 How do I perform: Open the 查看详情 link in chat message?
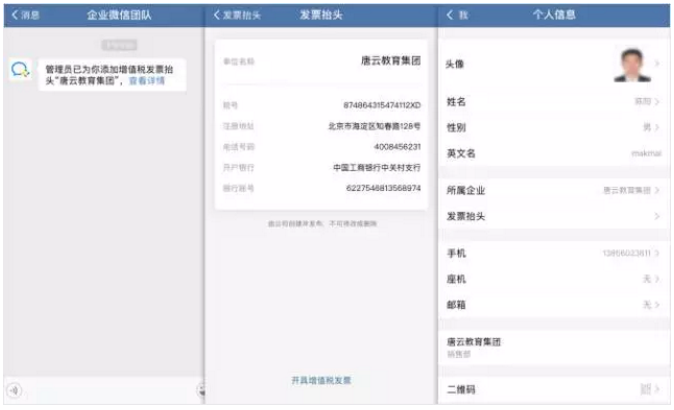147,81
